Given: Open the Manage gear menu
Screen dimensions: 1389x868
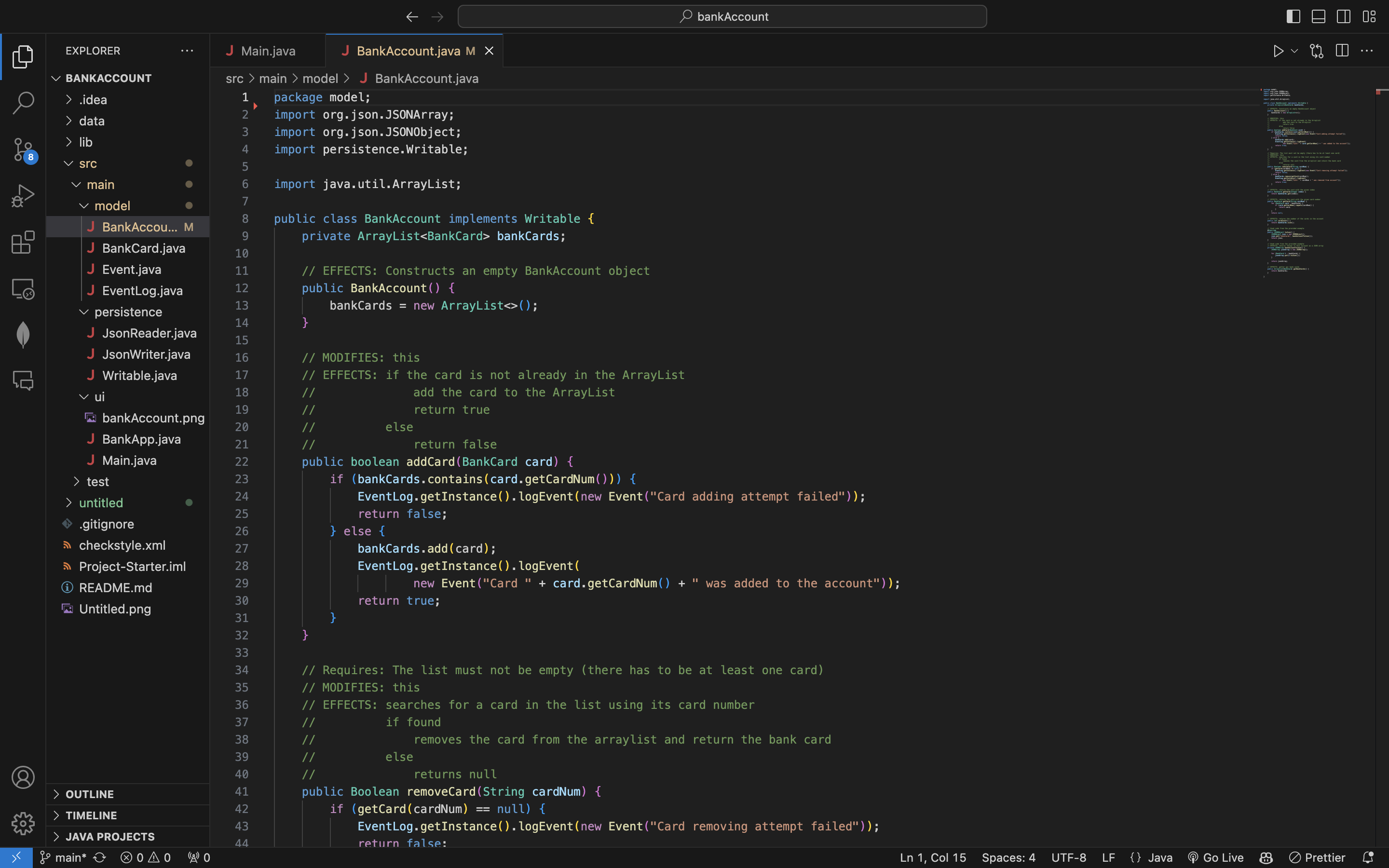Looking at the screenshot, I should tap(23, 823).
